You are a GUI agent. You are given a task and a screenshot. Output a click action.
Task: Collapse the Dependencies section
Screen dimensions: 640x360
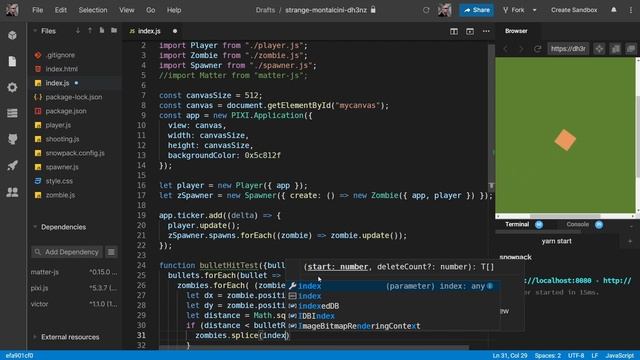click(x=35, y=227)
